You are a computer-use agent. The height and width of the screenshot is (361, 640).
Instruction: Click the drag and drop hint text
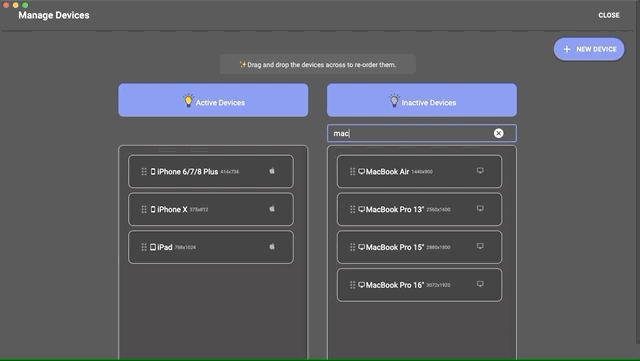321,65
